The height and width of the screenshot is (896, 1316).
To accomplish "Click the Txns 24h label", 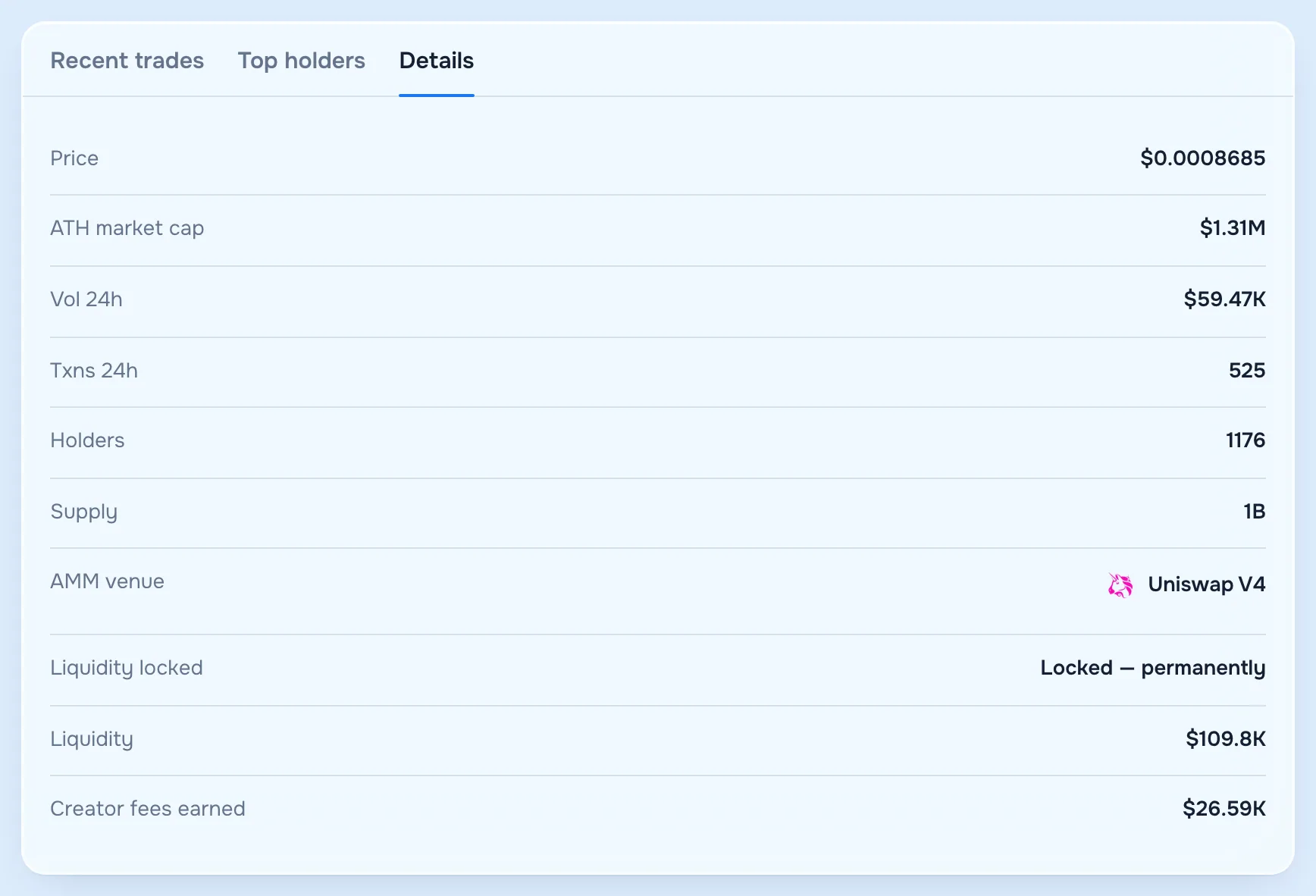I will 94,371.
